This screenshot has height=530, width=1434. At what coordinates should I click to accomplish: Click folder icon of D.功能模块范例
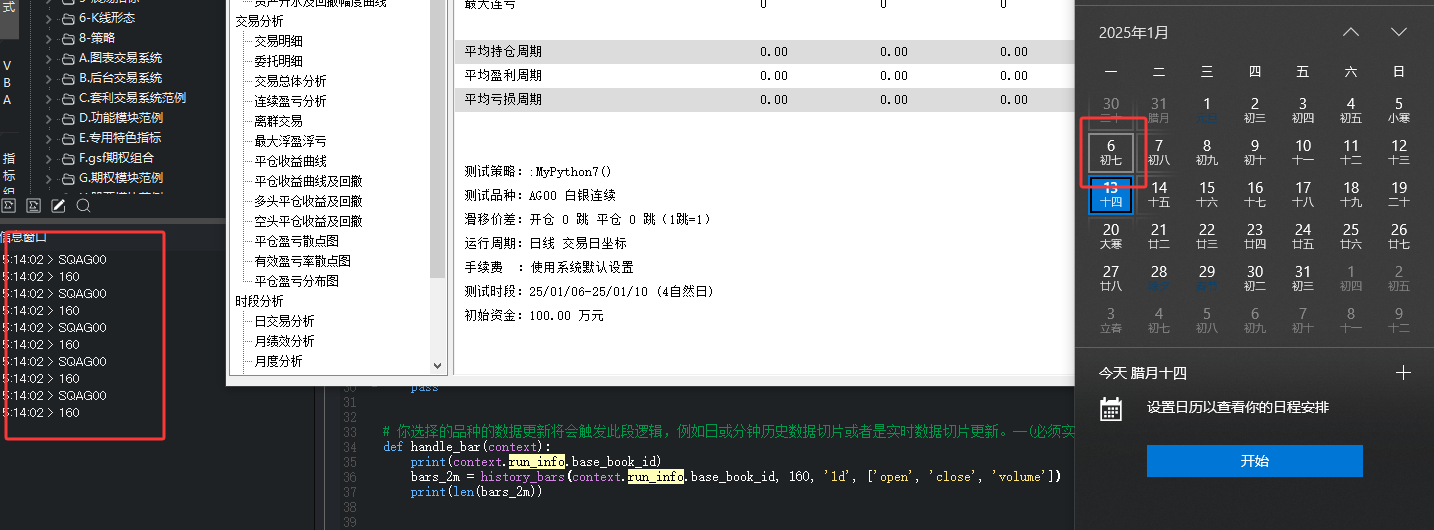[68, 118]
